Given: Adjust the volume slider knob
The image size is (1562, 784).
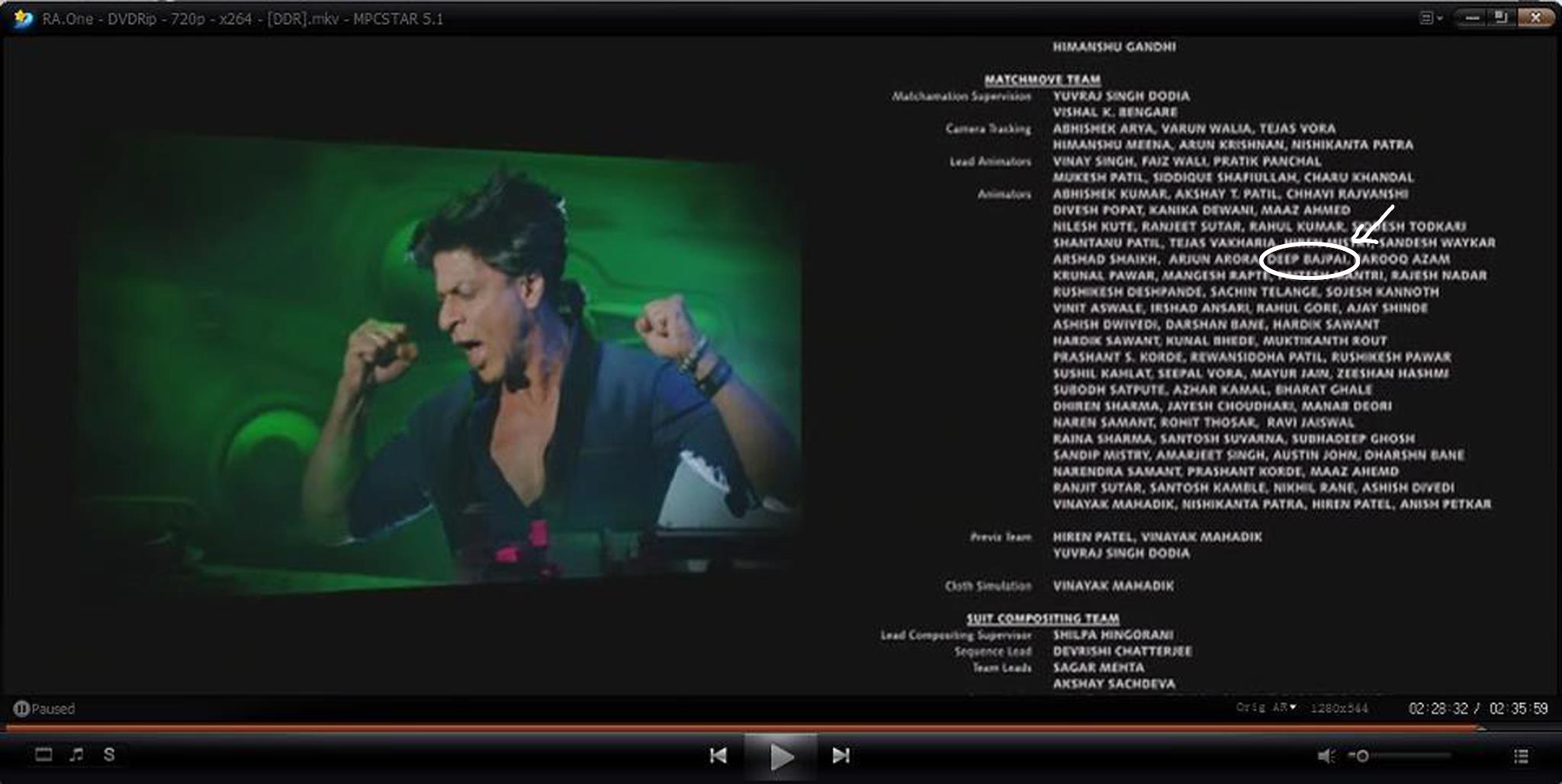Looking at the screenshot, I should point(1362,756).
